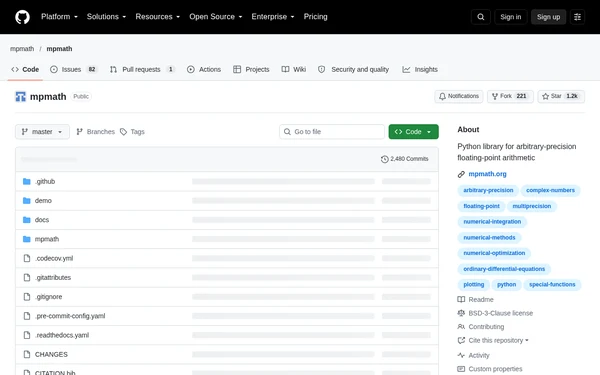This screenshot has width=600, height=375.
Task: Click the numerical-methods topic tag
Action: (x=489, y=238)
